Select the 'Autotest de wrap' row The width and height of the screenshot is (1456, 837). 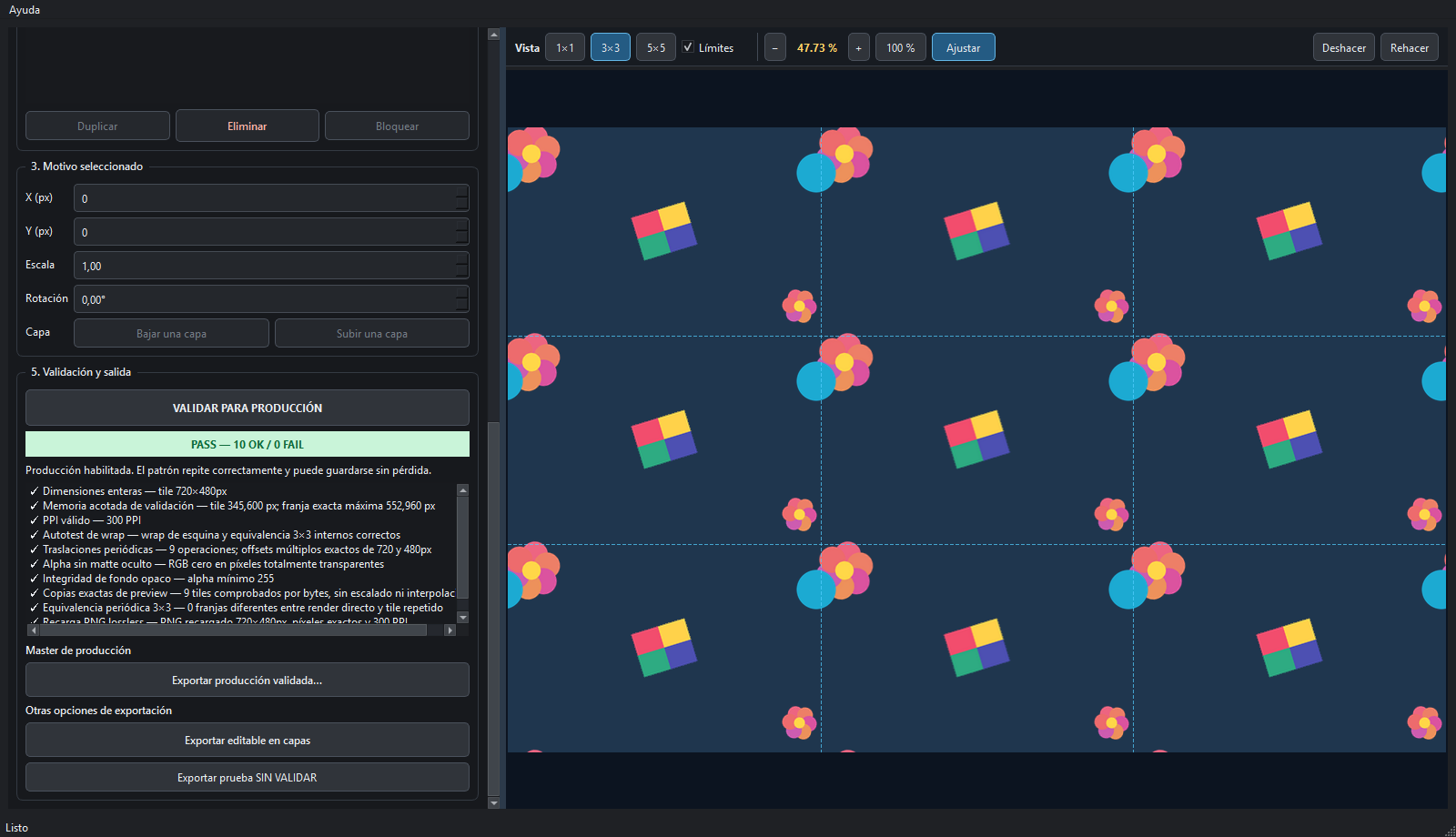pos(241,535)
